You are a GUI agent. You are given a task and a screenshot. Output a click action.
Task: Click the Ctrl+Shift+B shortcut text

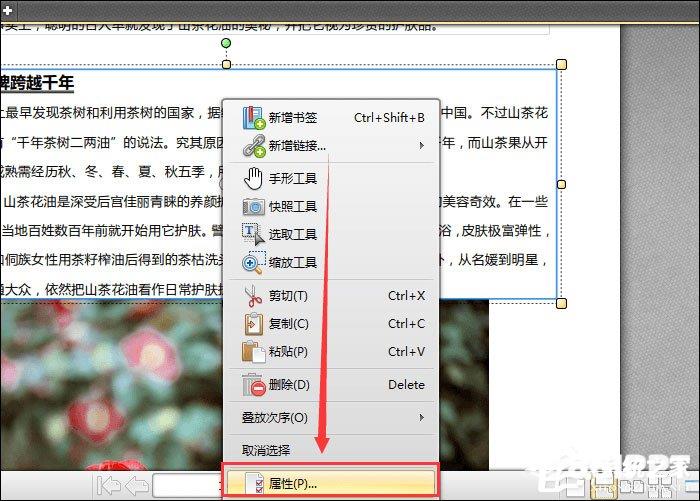pyautogui.click(x=389, y=118)
